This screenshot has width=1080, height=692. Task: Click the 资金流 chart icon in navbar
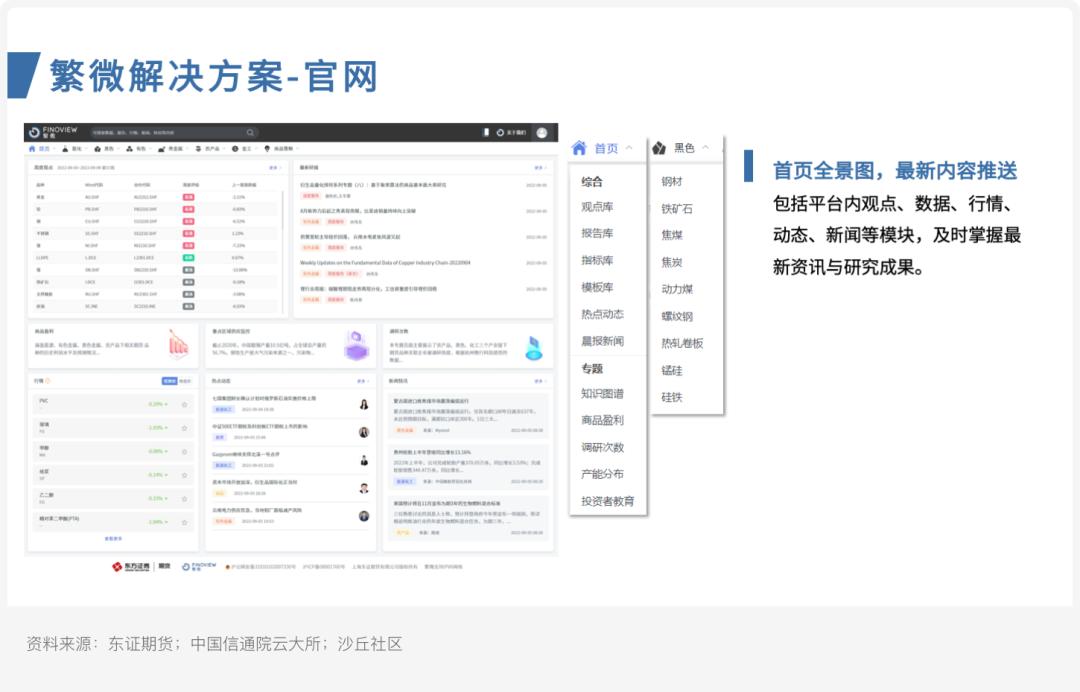tap(161, 149)
